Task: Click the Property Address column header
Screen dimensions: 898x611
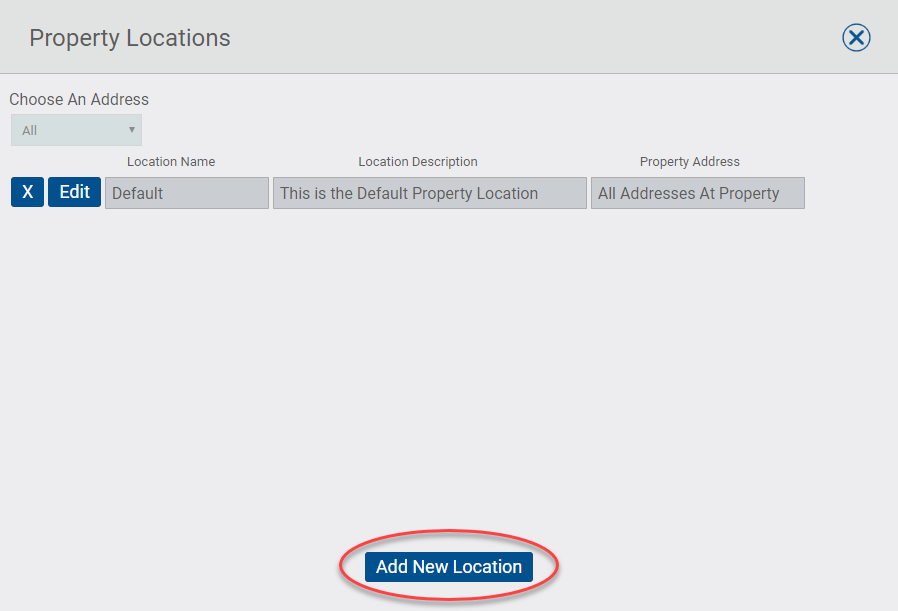Action: [690, 162]
